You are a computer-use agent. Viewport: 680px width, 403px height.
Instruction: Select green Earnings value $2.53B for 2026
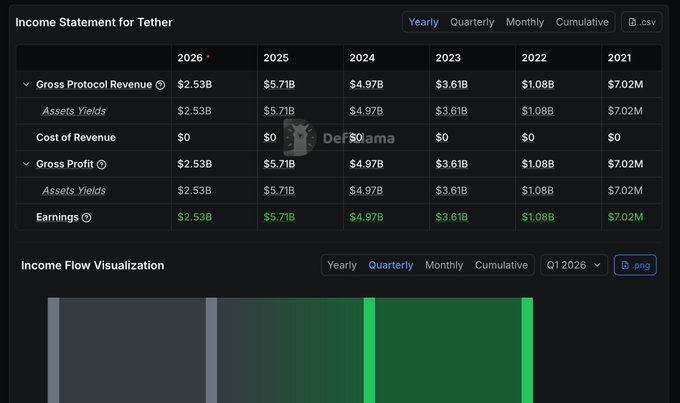coord(194,217)
